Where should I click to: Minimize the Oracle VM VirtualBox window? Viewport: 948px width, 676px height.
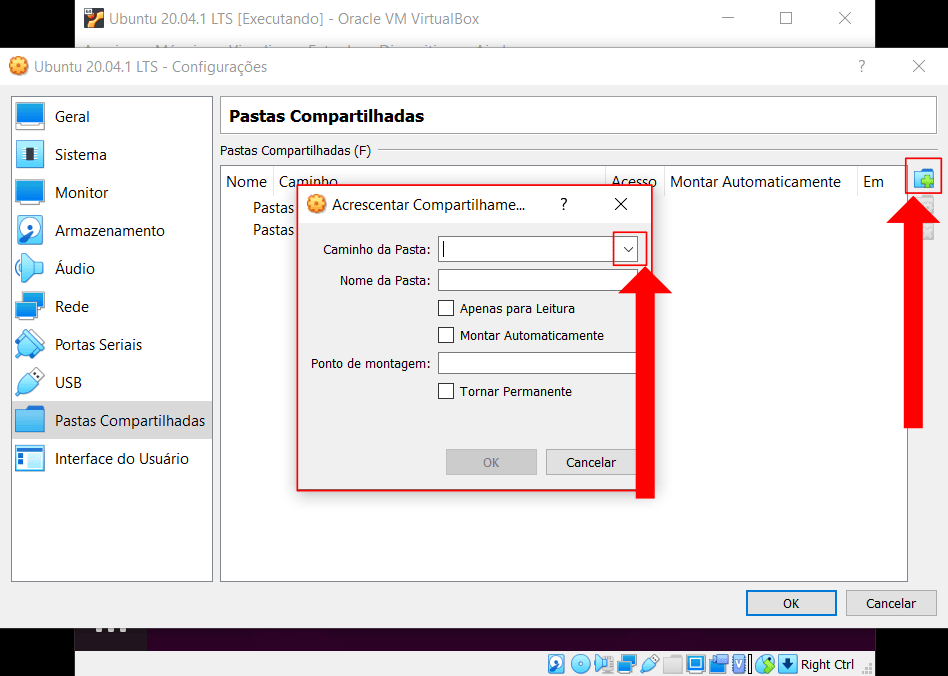click(x=728, y=18)
